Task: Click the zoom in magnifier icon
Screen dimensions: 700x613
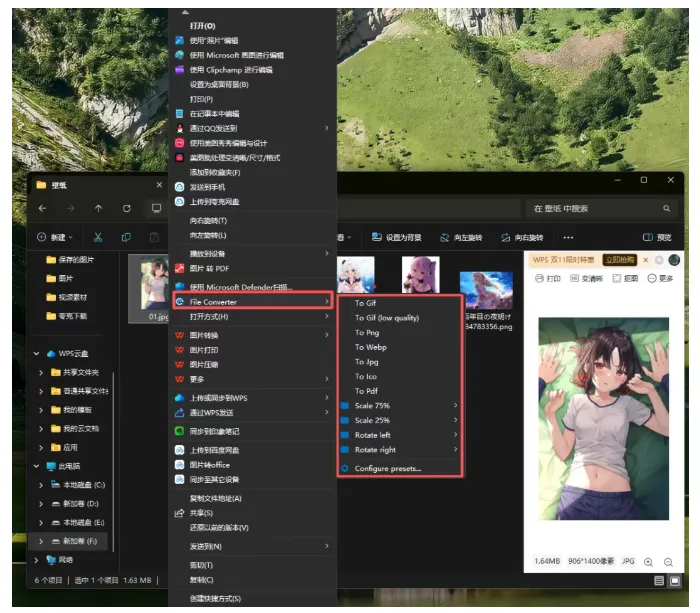Action: point(648,562)
